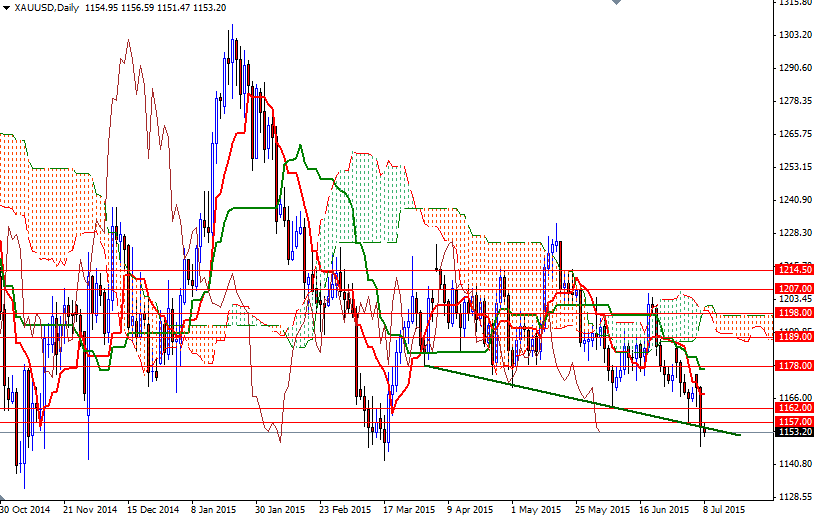Select the 1157.00 support level tag
Screen dimensions: 814x516
[x=793, y=422]
